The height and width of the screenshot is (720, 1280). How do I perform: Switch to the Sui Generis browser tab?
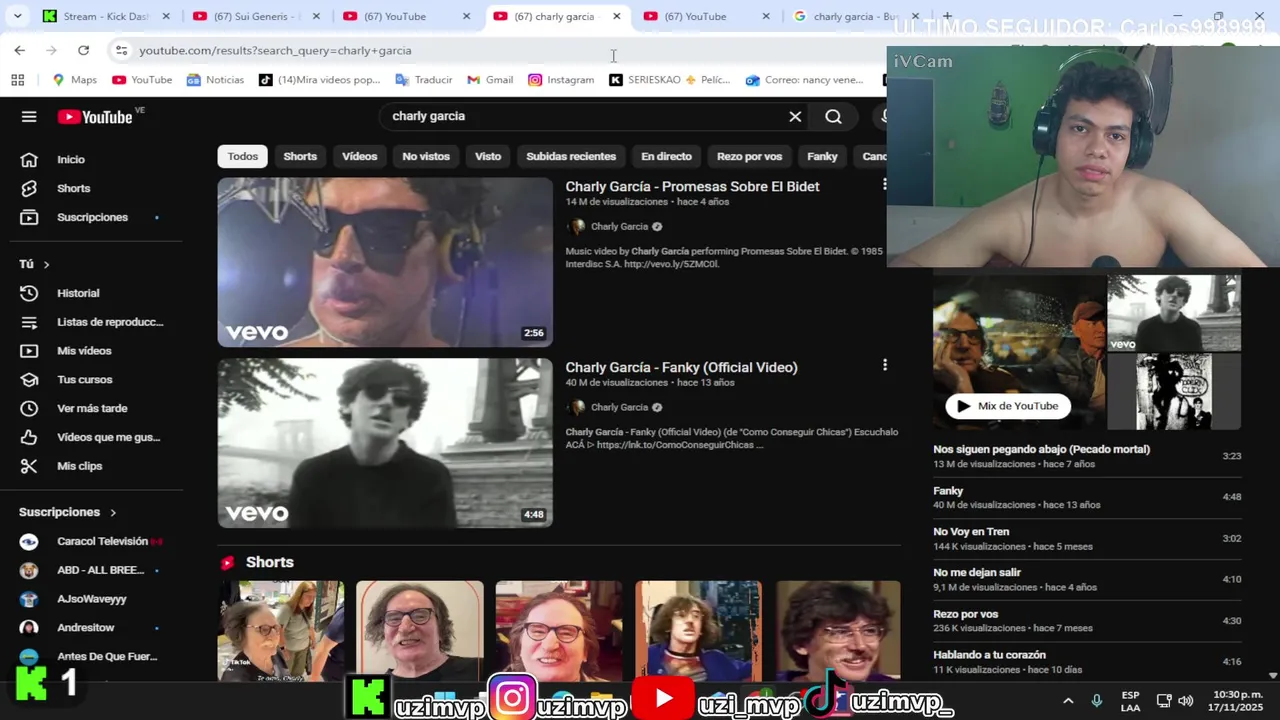tap(255, 16)
